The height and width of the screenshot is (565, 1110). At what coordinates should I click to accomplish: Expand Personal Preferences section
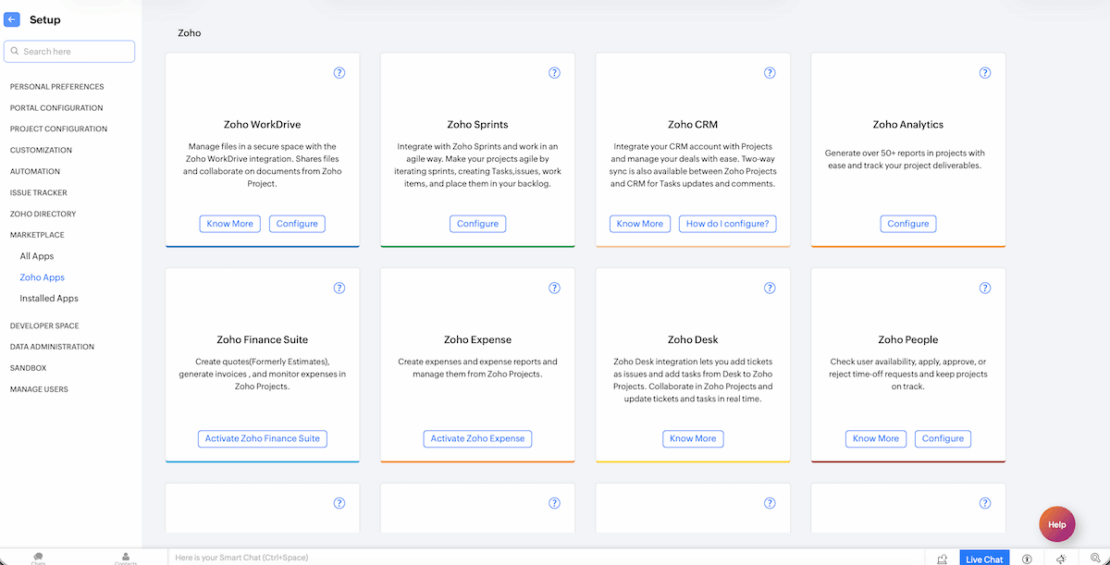[57, 87]
